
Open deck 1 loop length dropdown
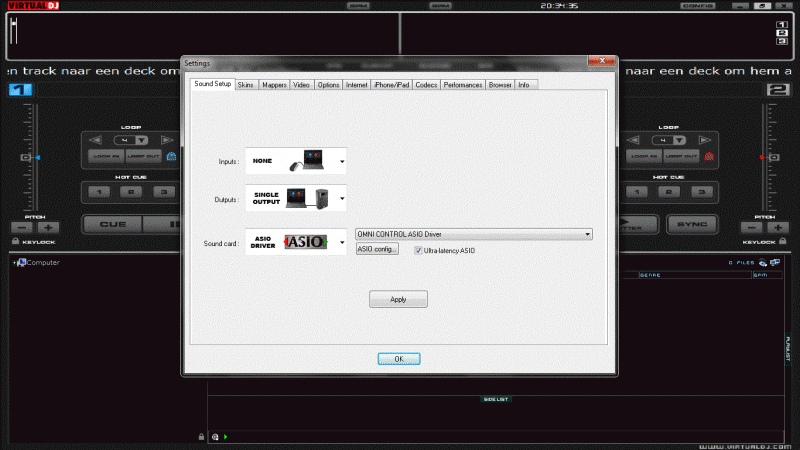point(142,140)
